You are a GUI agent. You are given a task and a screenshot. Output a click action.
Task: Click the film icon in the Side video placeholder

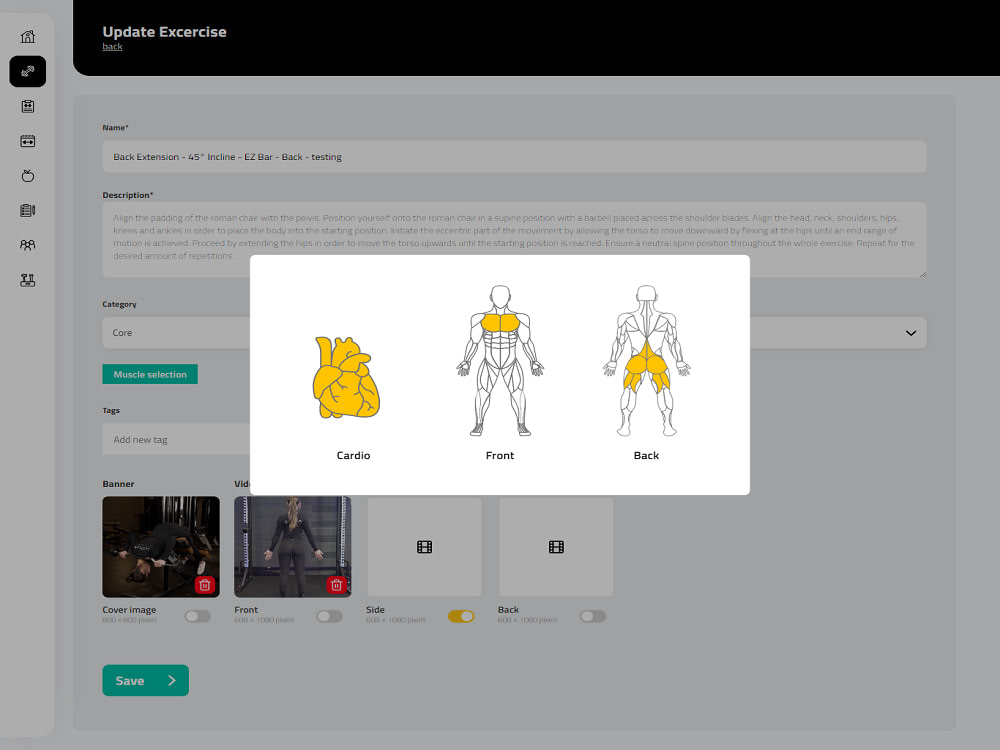point(423,546)
